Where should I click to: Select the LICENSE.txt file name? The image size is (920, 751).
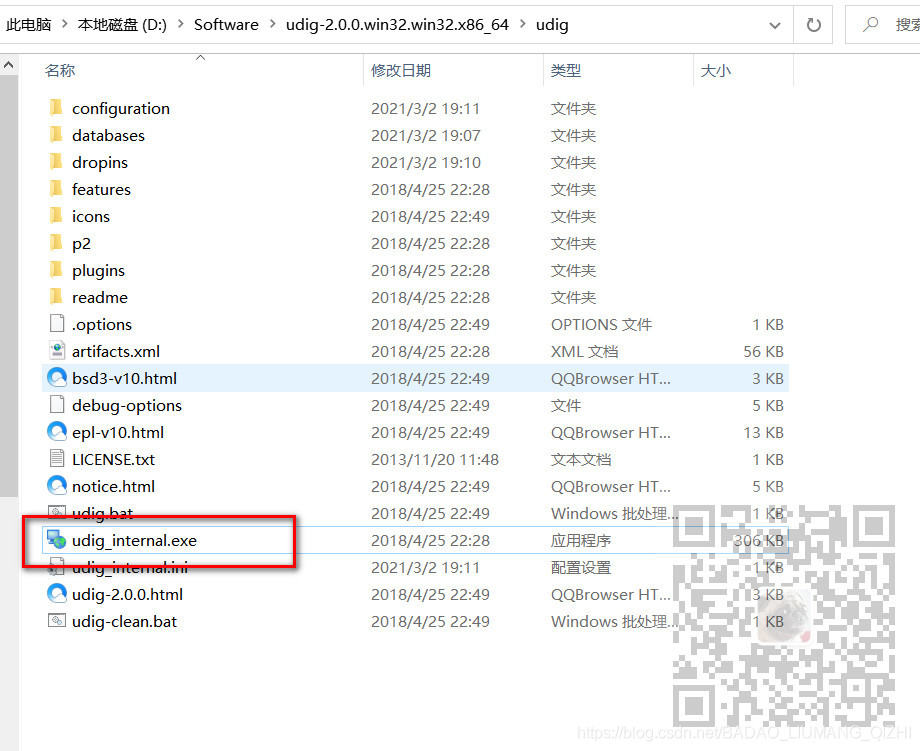pyautogui.click(x=113, y=459)
